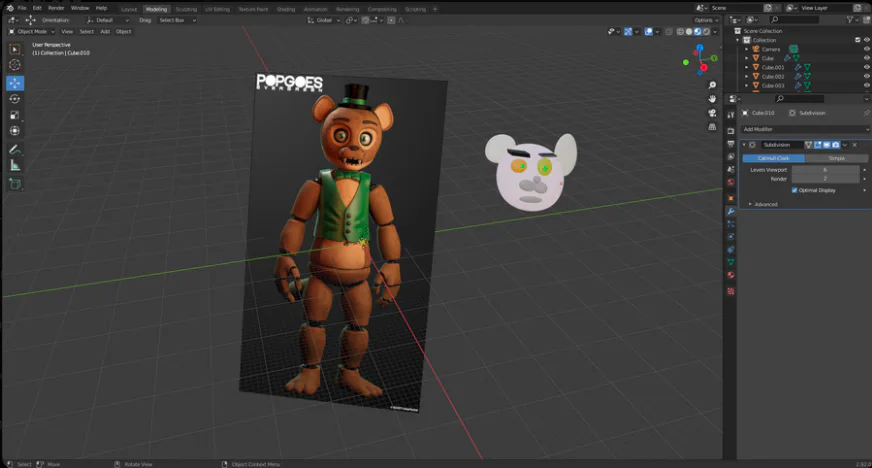The image size is (872, 468).
Task: Open the Output properties tab
Action: [731, 144]
